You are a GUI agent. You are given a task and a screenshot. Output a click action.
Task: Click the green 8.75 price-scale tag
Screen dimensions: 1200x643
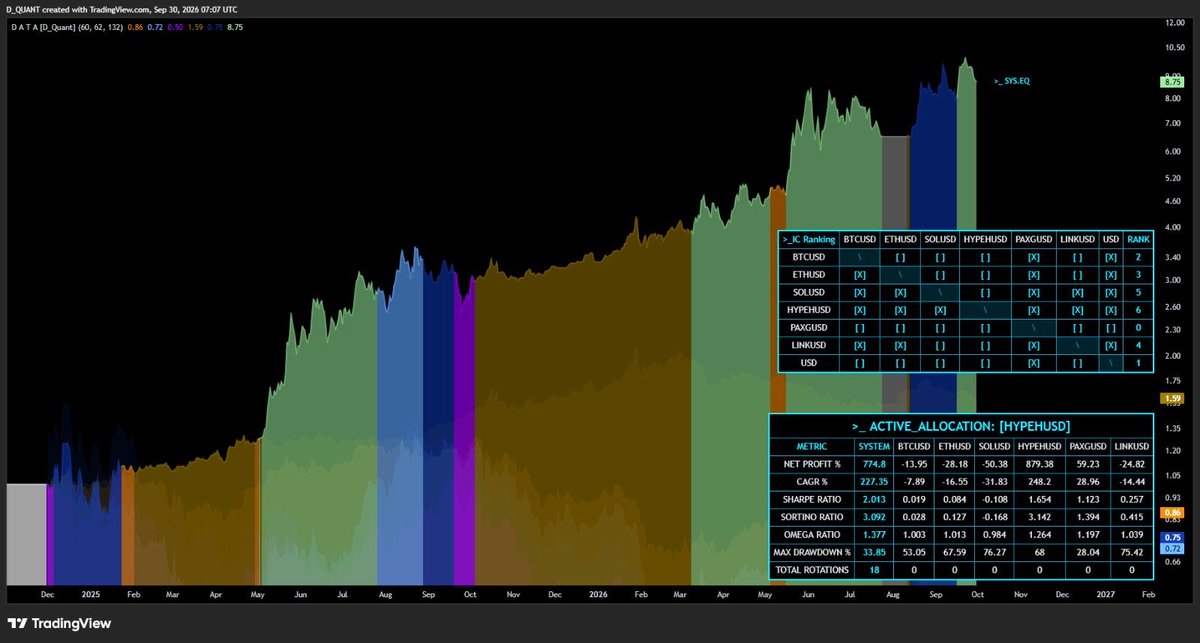click(x=1171, y=83)
